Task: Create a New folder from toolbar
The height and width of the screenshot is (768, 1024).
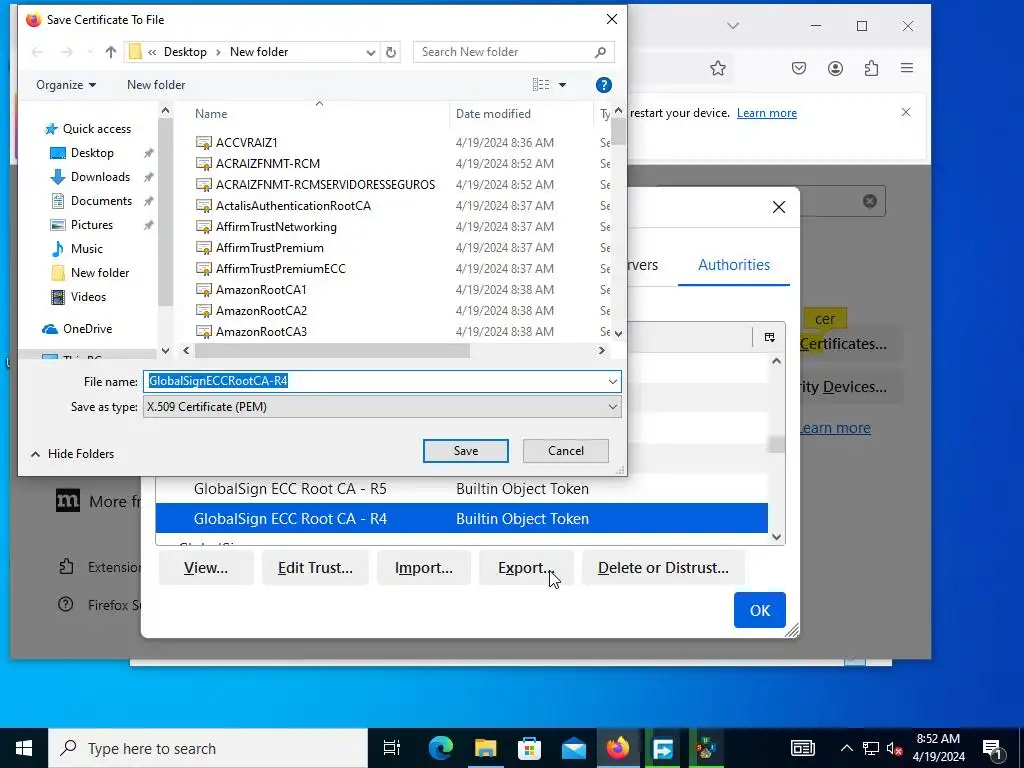Action: [x=156, y=85]
